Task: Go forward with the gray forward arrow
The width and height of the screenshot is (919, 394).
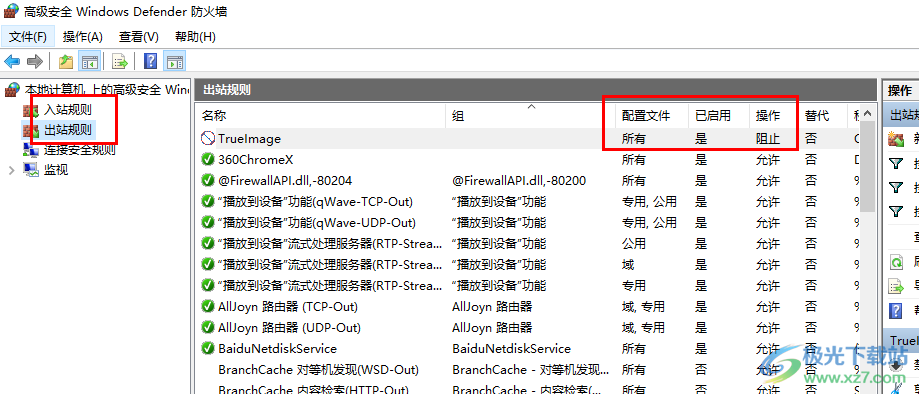Action: 35,61
